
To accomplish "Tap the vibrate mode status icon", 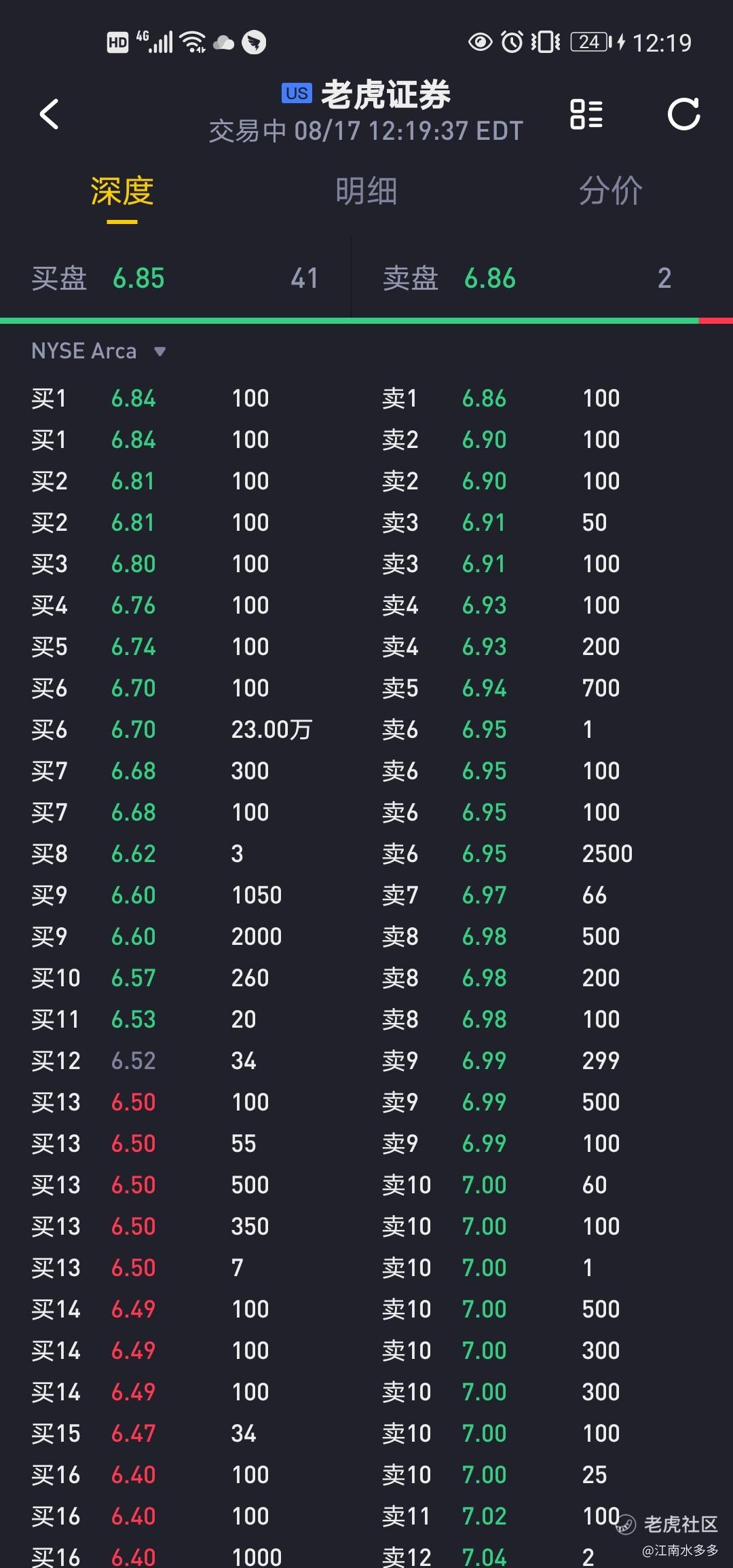I will pyautogui.click(x=545, y=42).
